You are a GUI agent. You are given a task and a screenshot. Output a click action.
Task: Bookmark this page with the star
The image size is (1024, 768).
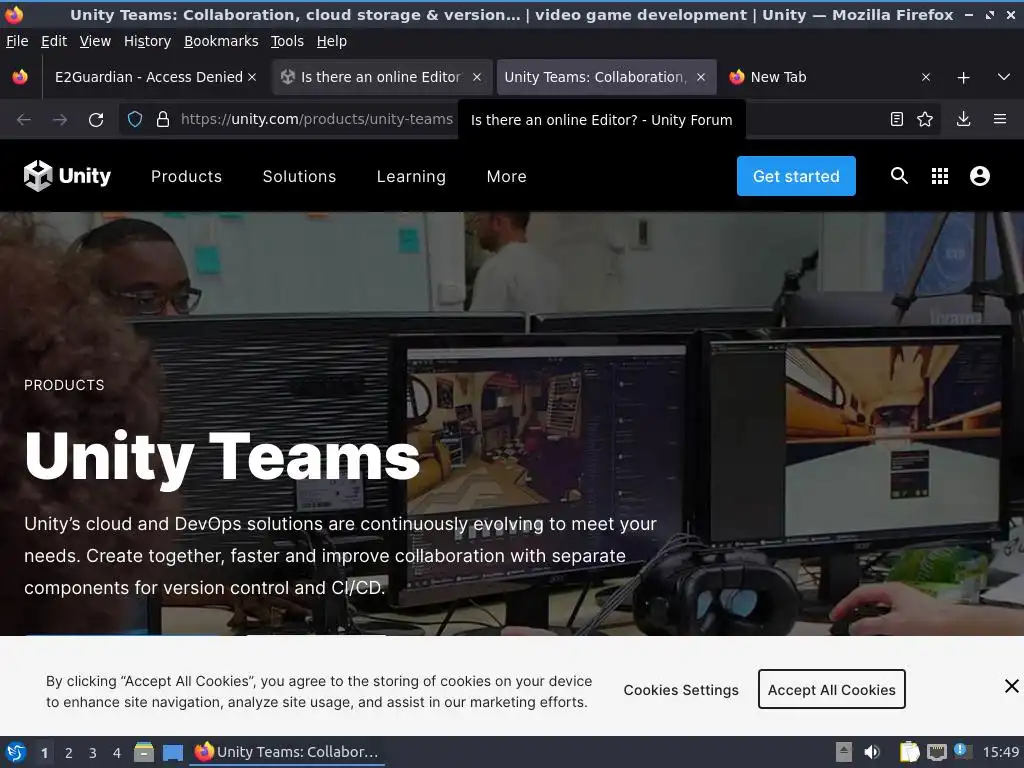pos(925,119)
